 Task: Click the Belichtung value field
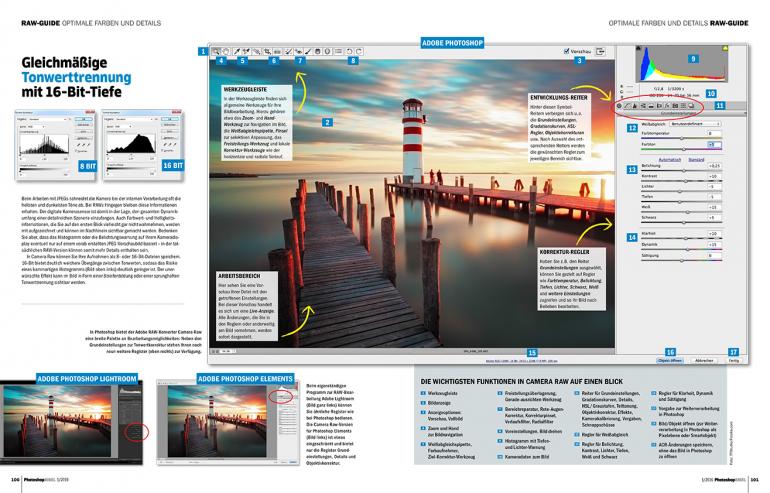pos(715,166)
